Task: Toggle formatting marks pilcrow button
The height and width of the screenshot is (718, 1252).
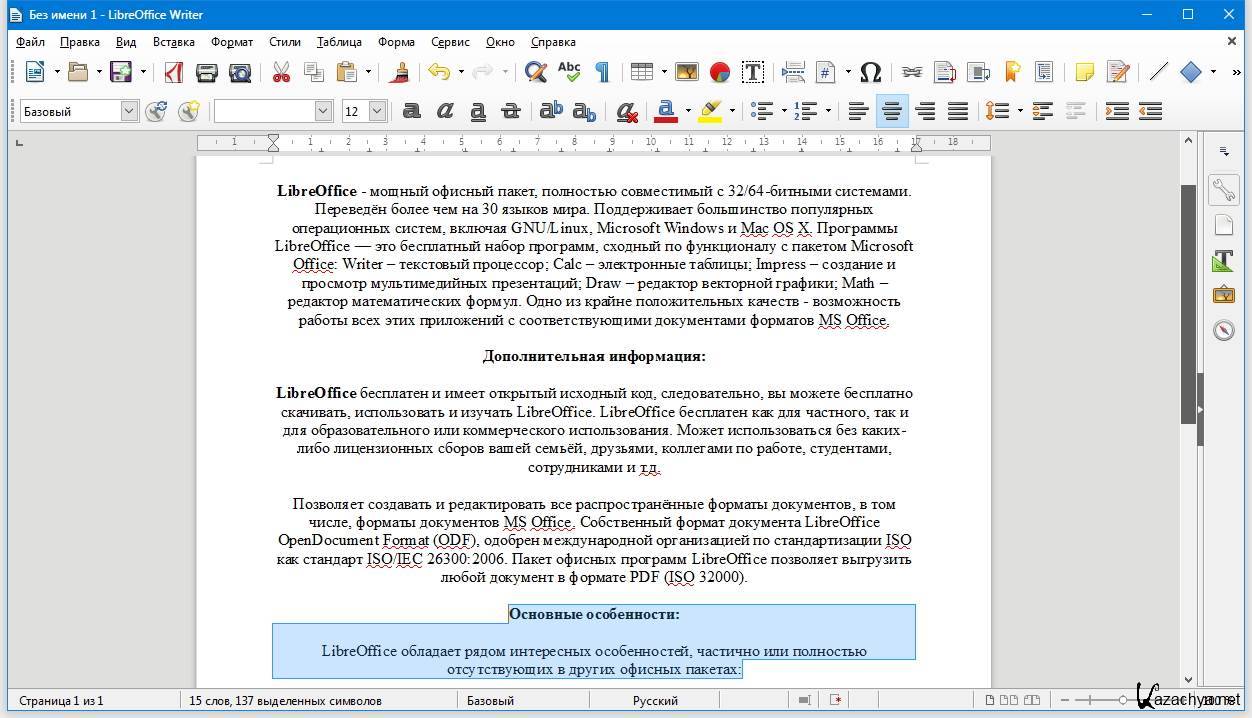Action: click(x=602, y=72)
